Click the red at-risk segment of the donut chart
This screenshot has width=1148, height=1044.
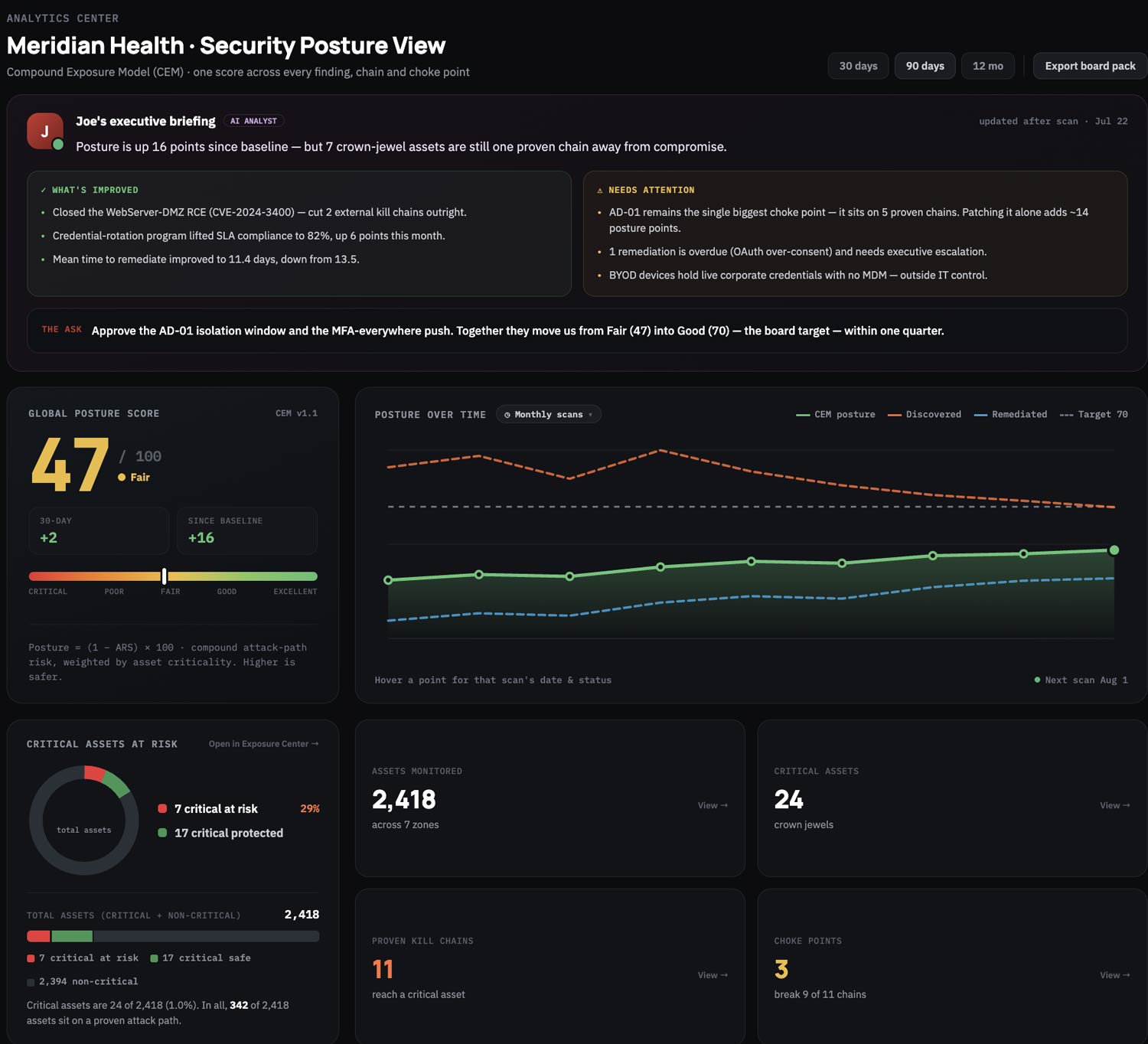(94, 773)
